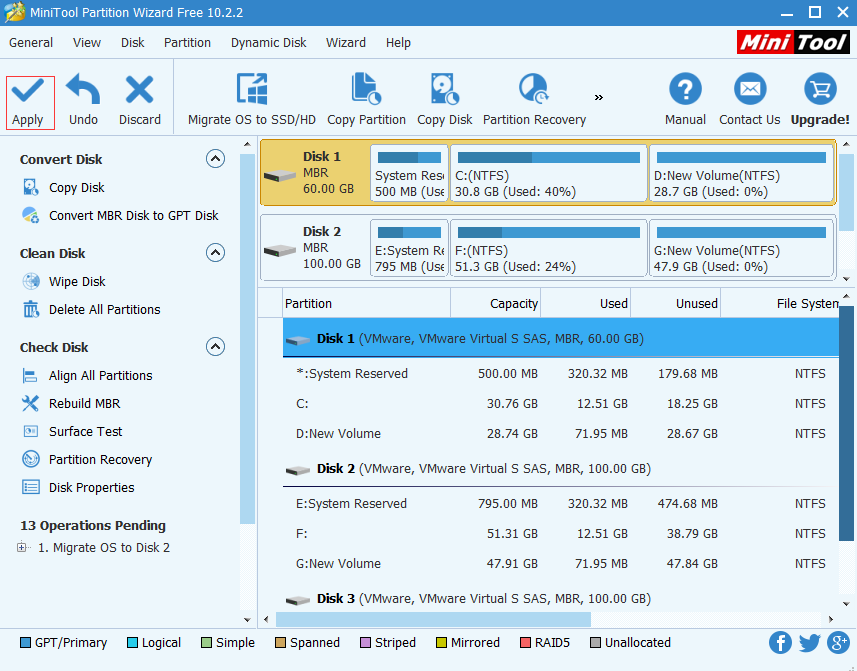857x671 pixels.
Task: Open the View menu
Action: (87, 43)
